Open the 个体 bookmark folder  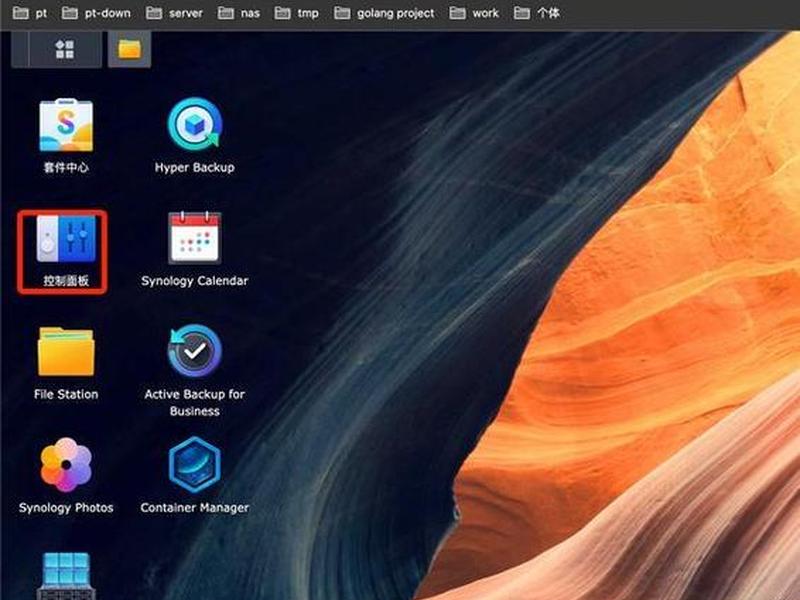[x=537, y=13]
